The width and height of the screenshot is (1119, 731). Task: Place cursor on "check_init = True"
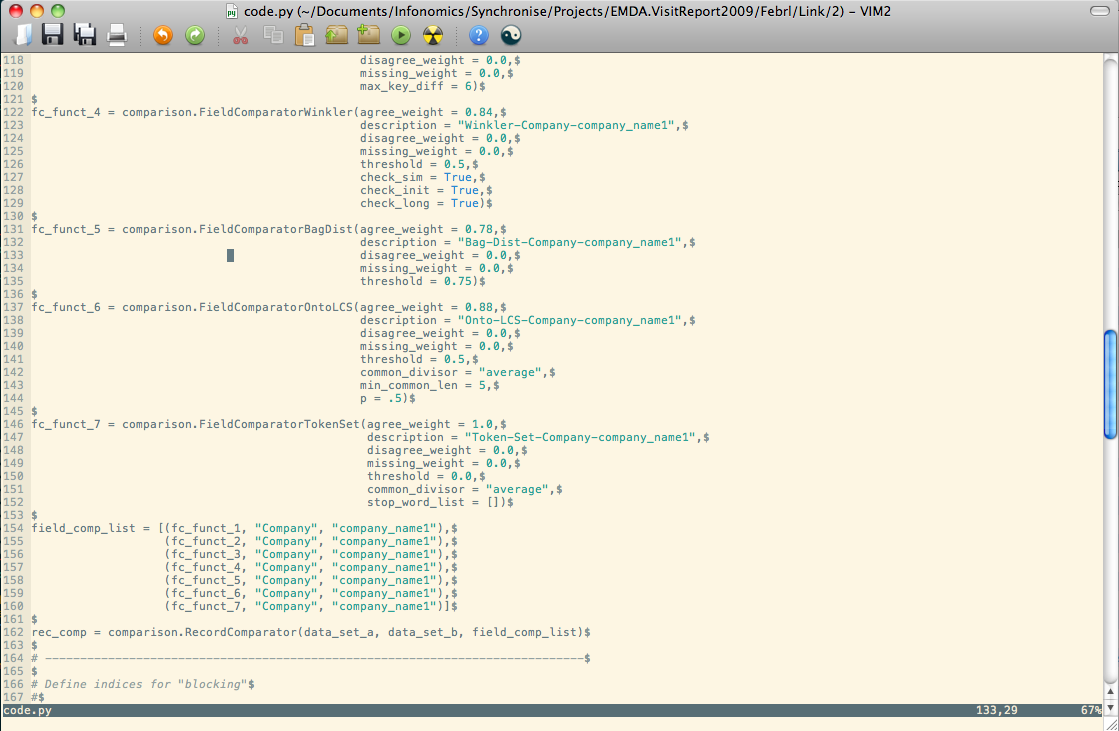(x=419, y=190)
